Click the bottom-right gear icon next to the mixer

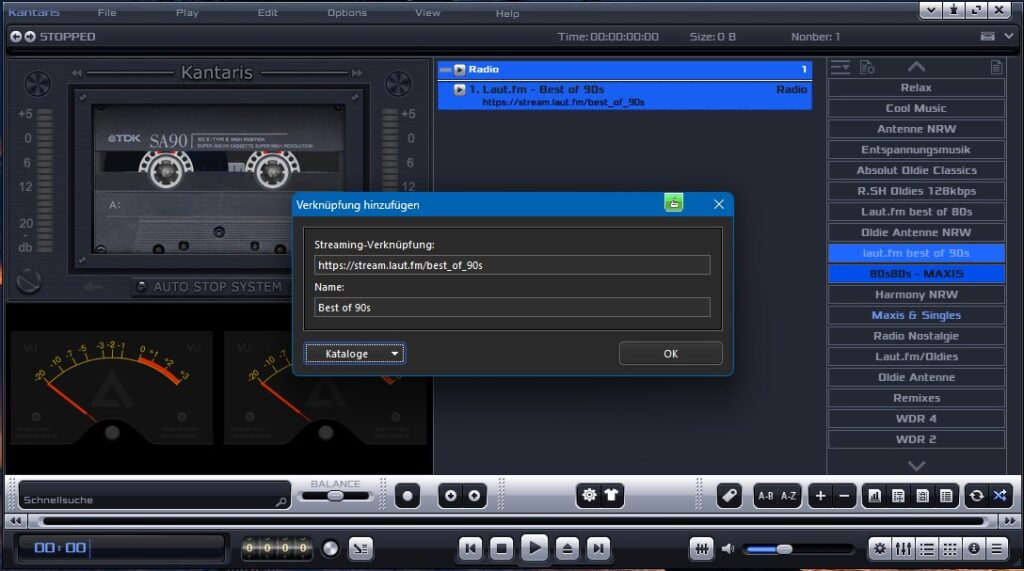tap(880, 549)
